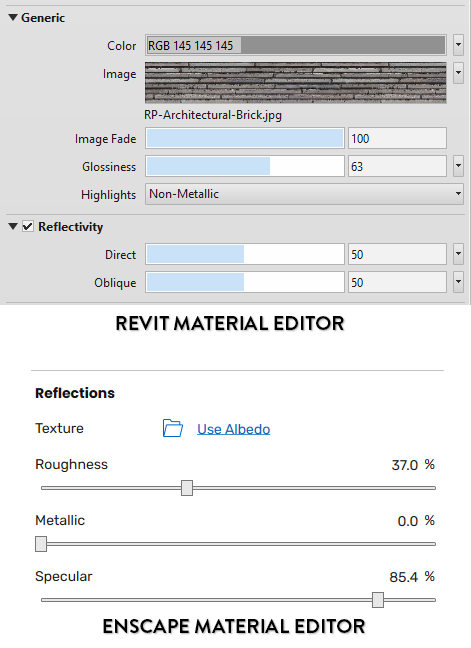Collapse the Reflectivity section triangle
This screenshot has height=648, width=471.
point(13,226)
